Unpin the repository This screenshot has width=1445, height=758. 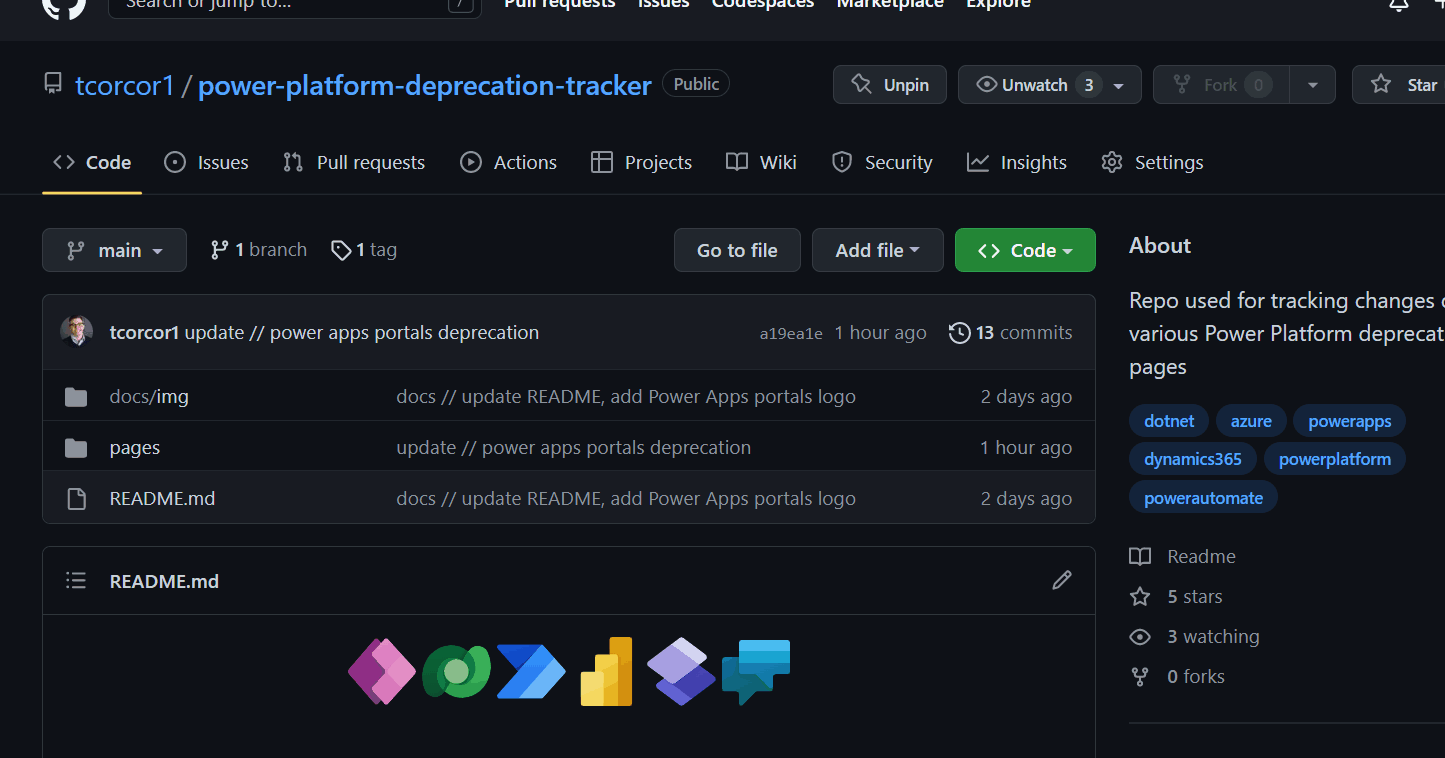click(890, 85)
